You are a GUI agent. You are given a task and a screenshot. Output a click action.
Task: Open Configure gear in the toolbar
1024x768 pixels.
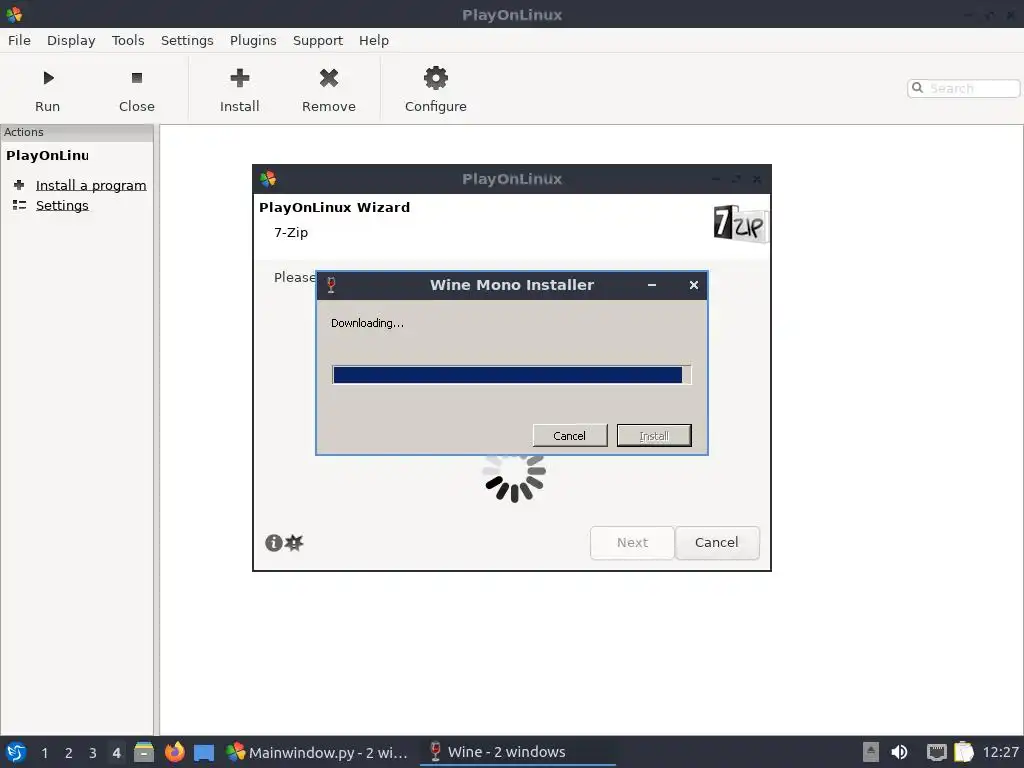coord(436,89)
